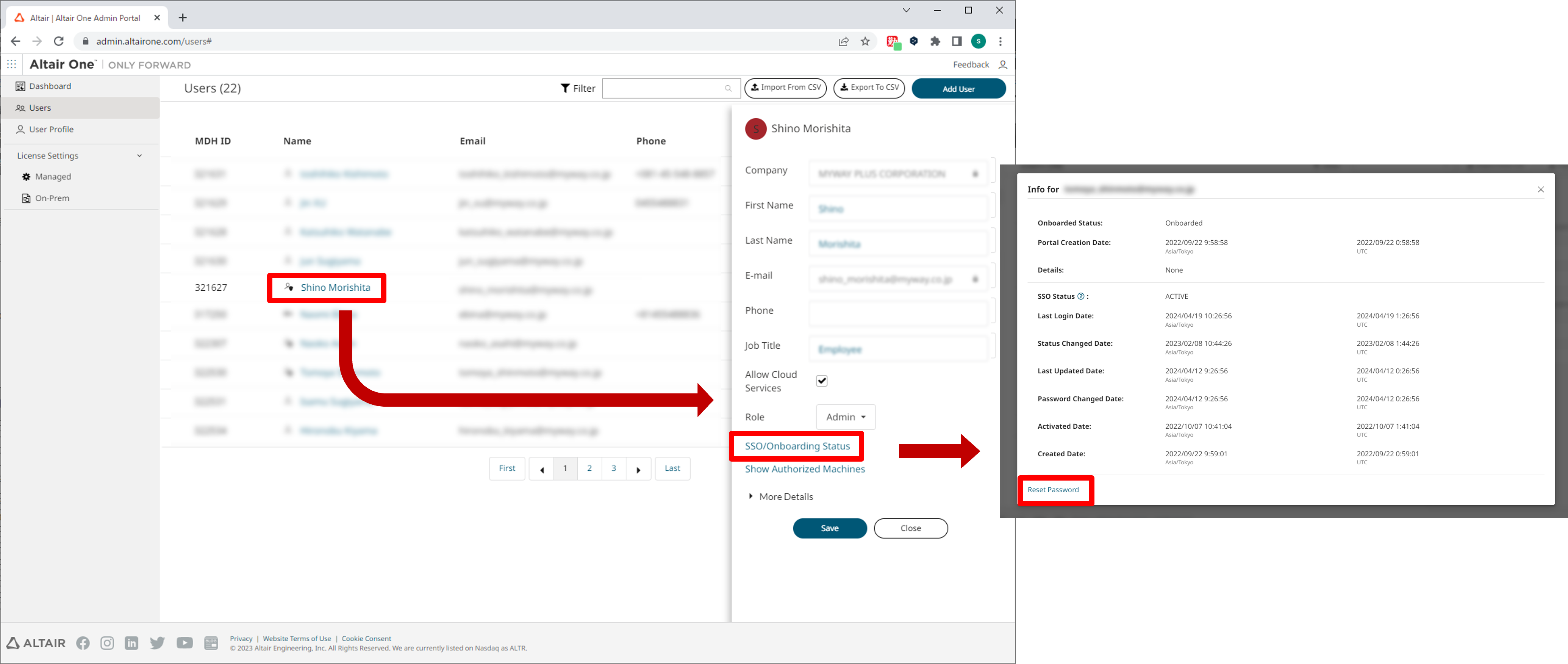Click the Altair app grid launcher icon
The width and height of the screenshot is (1568, 664).
12,64
